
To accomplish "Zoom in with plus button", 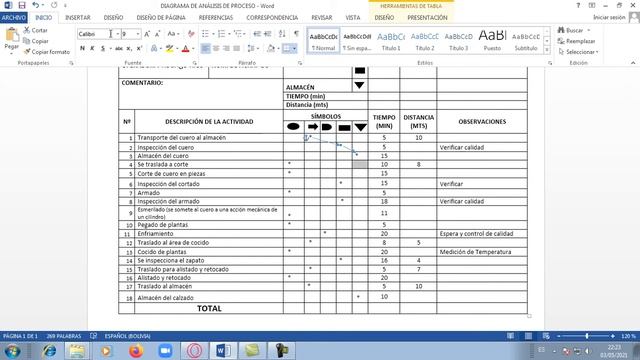I will (x=613, y=336).
